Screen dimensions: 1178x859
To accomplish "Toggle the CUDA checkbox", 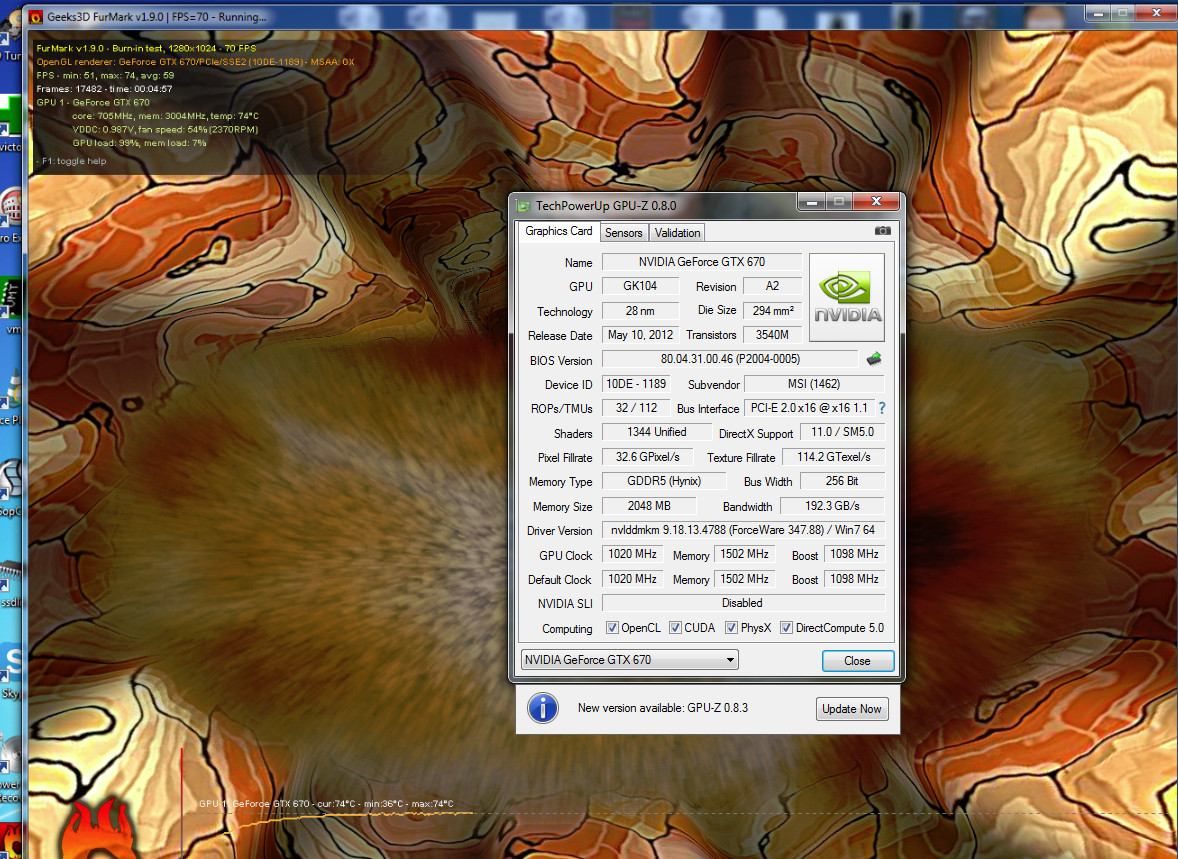I will coord(675,628).
